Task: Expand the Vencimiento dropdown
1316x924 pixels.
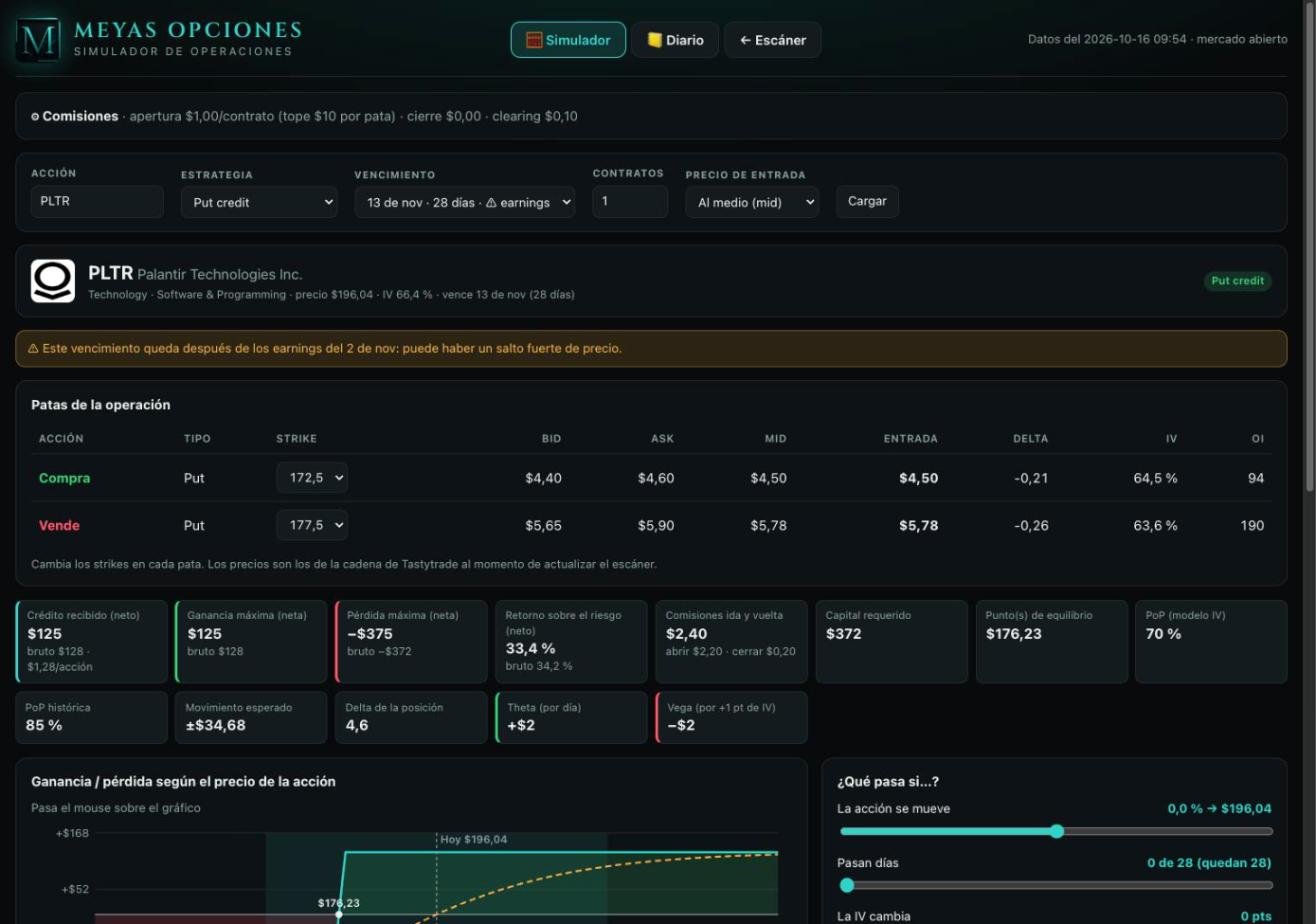Action: click(465, 202)
